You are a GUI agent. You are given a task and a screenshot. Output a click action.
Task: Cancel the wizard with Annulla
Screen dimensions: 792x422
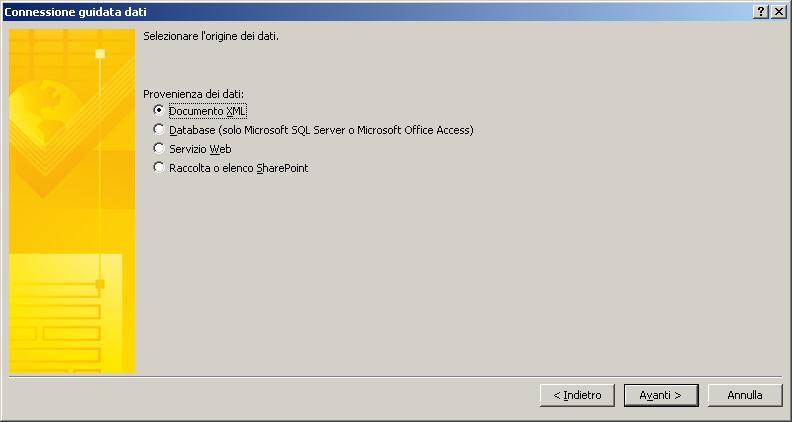745,395
